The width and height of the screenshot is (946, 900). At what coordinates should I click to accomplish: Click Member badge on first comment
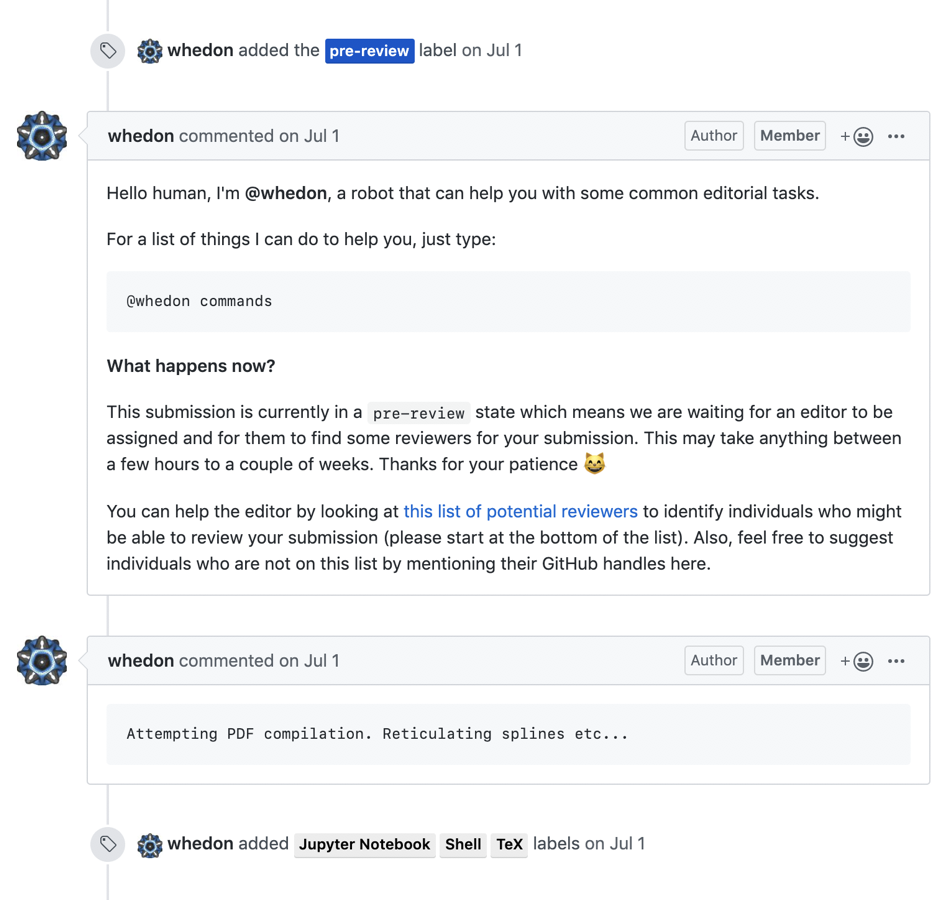789,136
